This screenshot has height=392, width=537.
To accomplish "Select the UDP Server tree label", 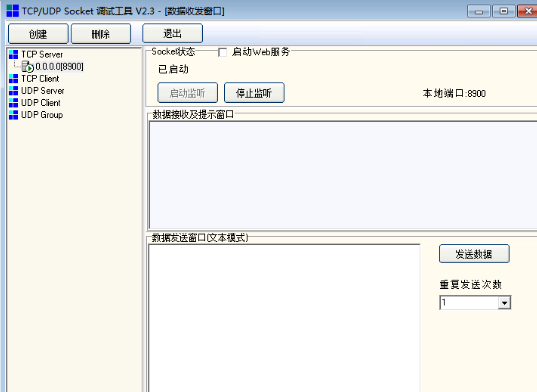I will (42, 91).
